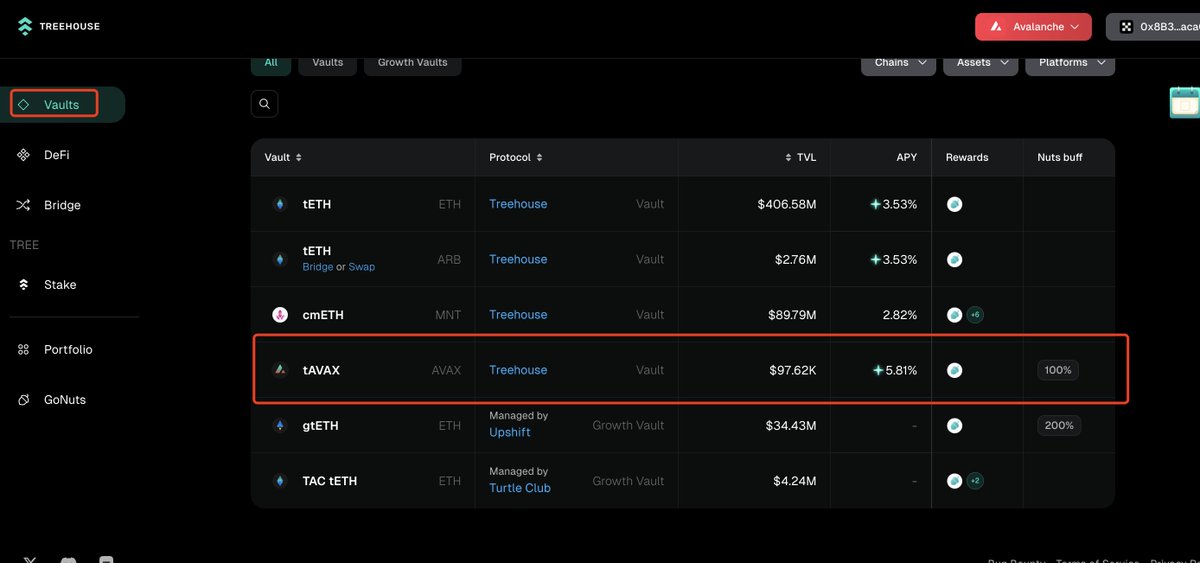Click the Portfolio grid icon
Screen dimensions: 1200x563
pos(24,350)
